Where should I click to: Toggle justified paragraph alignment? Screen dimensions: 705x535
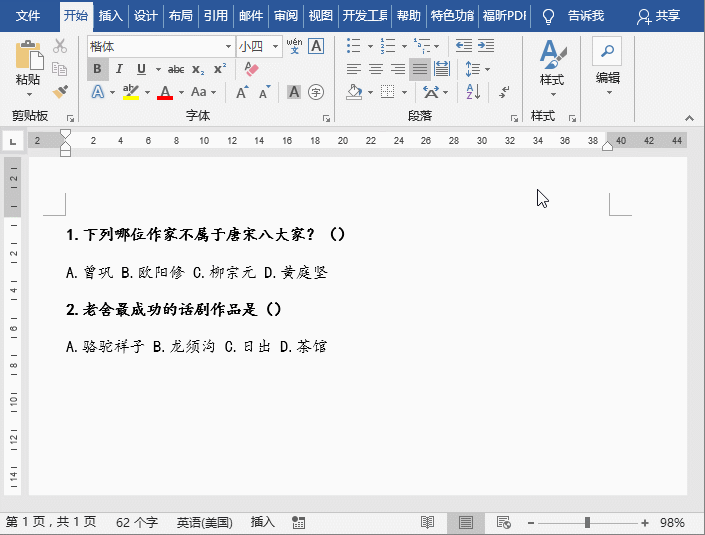pyautogui.click(x=420, y=69)
